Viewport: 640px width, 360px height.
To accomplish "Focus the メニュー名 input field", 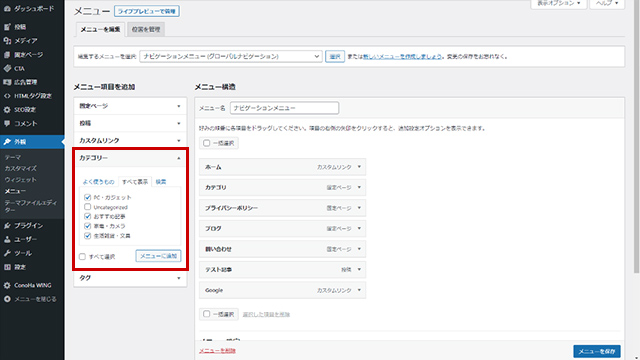I will [x=284, y=108].
